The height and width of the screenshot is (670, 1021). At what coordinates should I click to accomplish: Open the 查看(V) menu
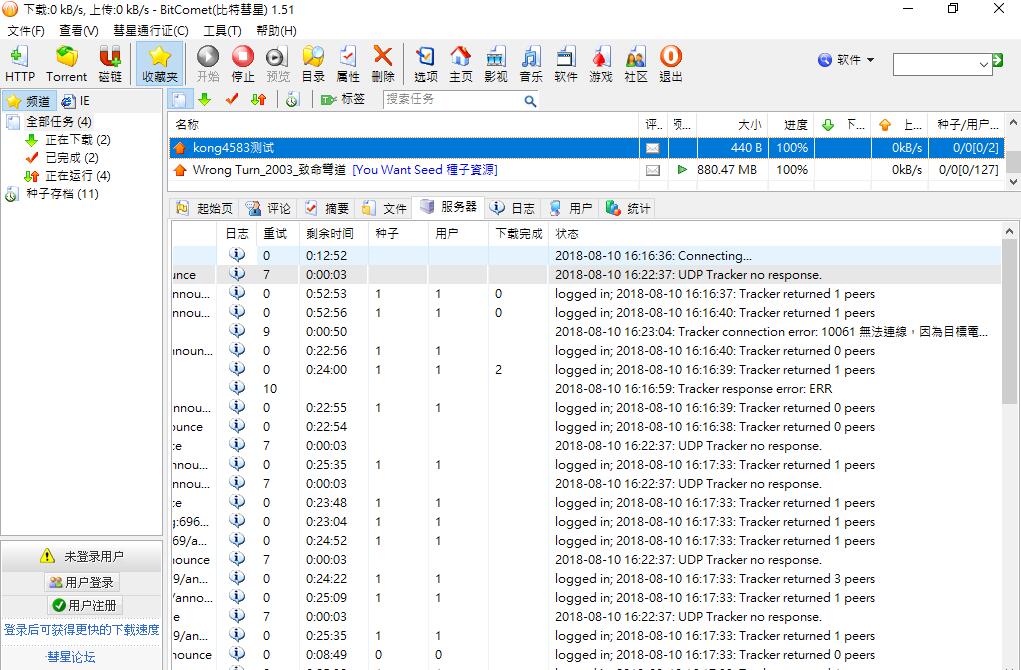[79, 31]
